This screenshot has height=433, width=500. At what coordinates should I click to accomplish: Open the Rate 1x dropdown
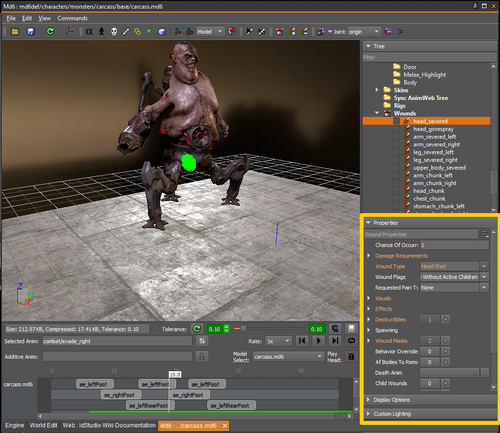point(279,341)
